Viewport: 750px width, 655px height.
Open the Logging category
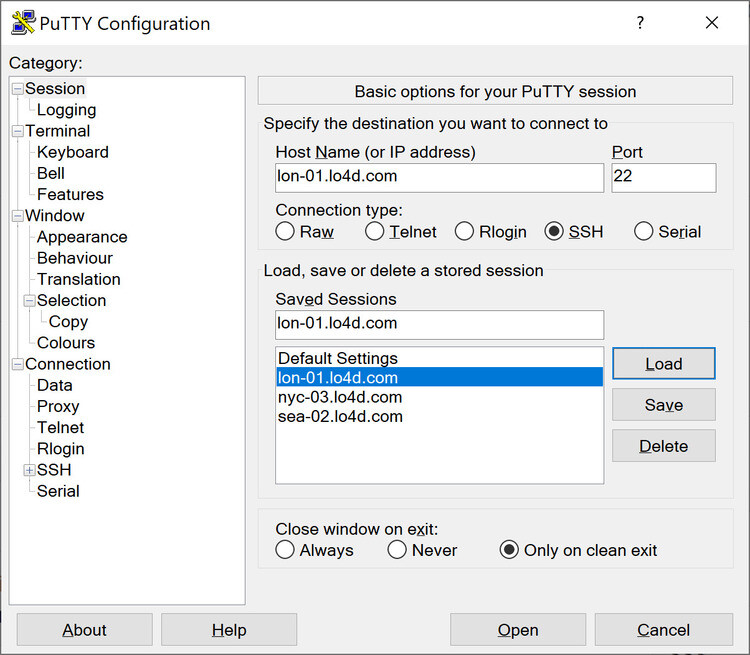[x=66, y=110]
